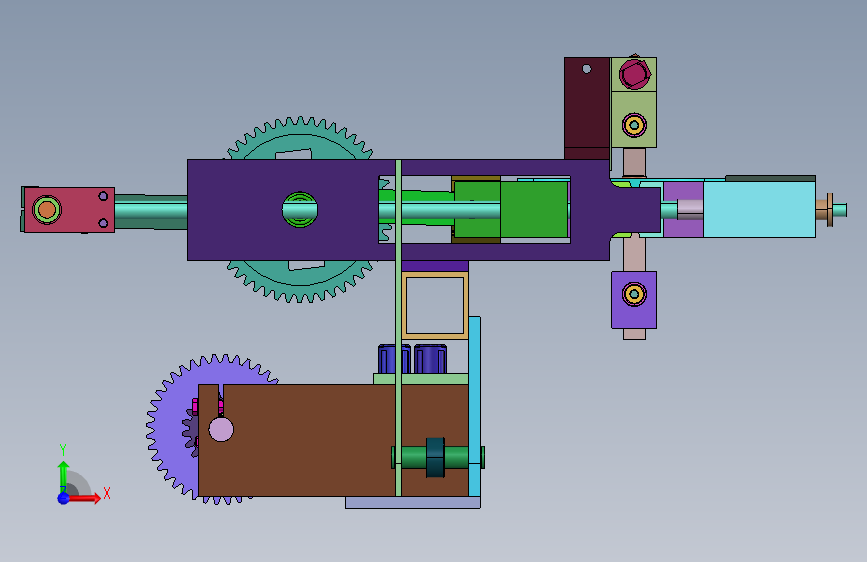
Task: Select the dark maroon block at top right
Action: [x=587, y=108]
